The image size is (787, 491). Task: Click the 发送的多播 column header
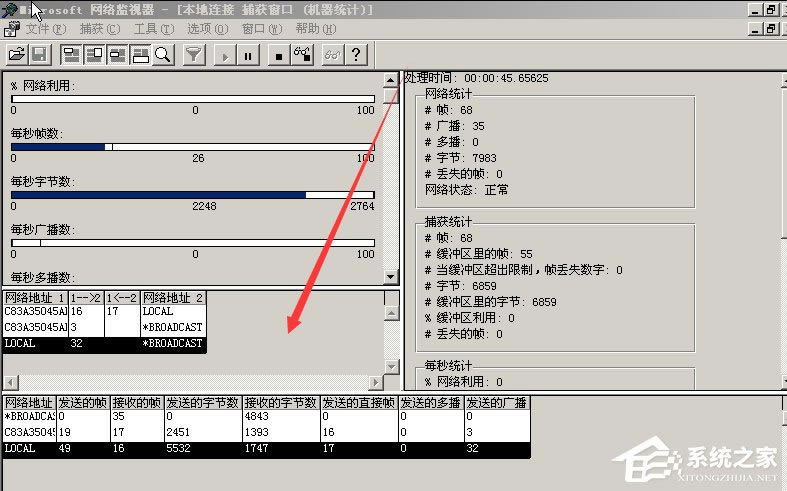click(431, 403)
